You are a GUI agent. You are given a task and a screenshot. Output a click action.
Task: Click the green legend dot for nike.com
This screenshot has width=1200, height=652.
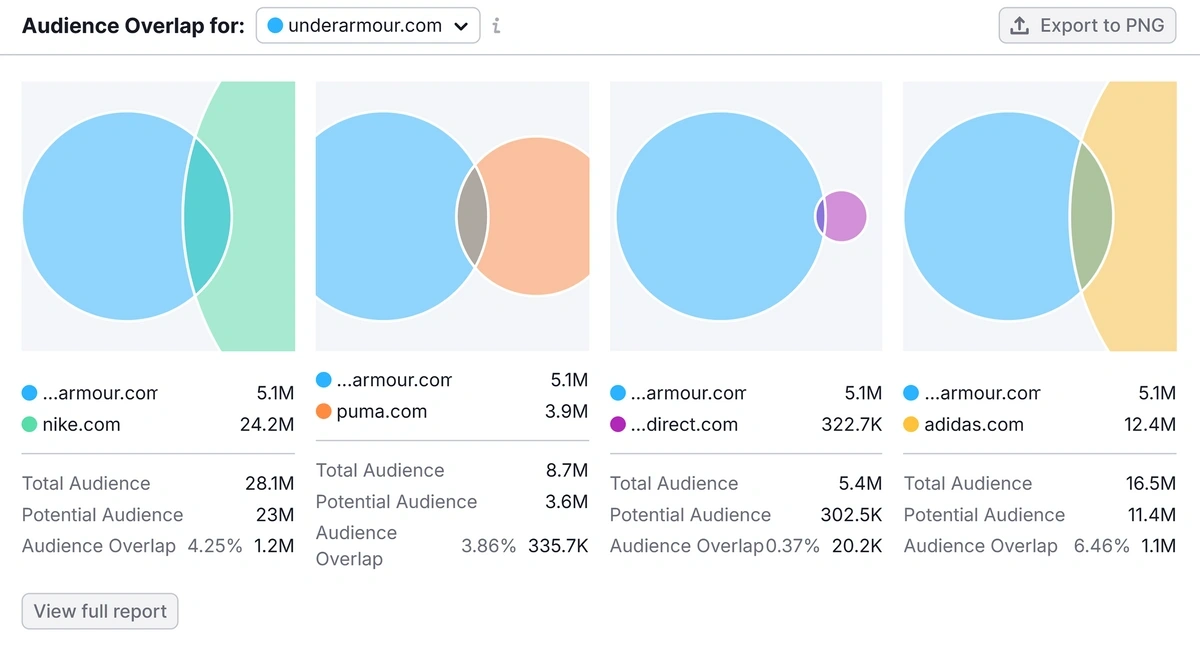(27, 424)
